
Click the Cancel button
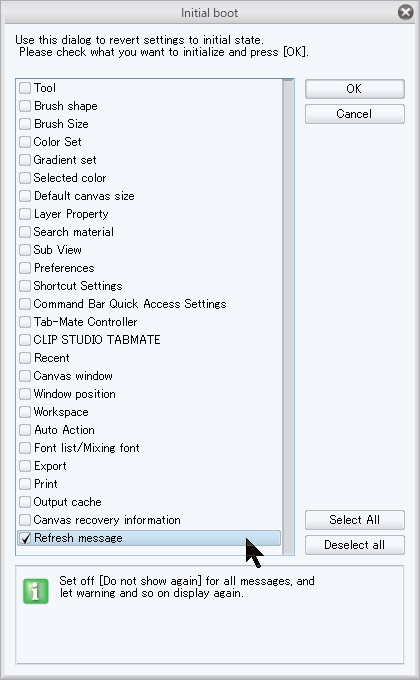point(354,114)
